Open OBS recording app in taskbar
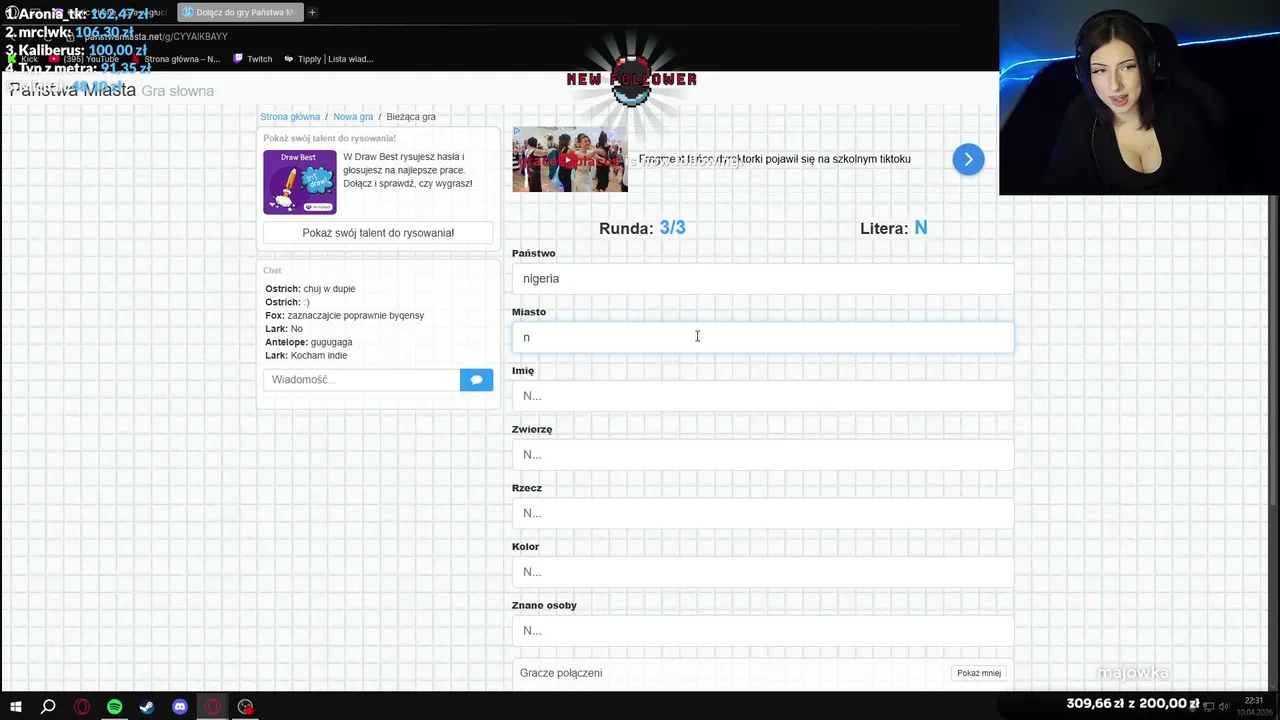Screen dimensions: 1280x720 tap(246, 706)
